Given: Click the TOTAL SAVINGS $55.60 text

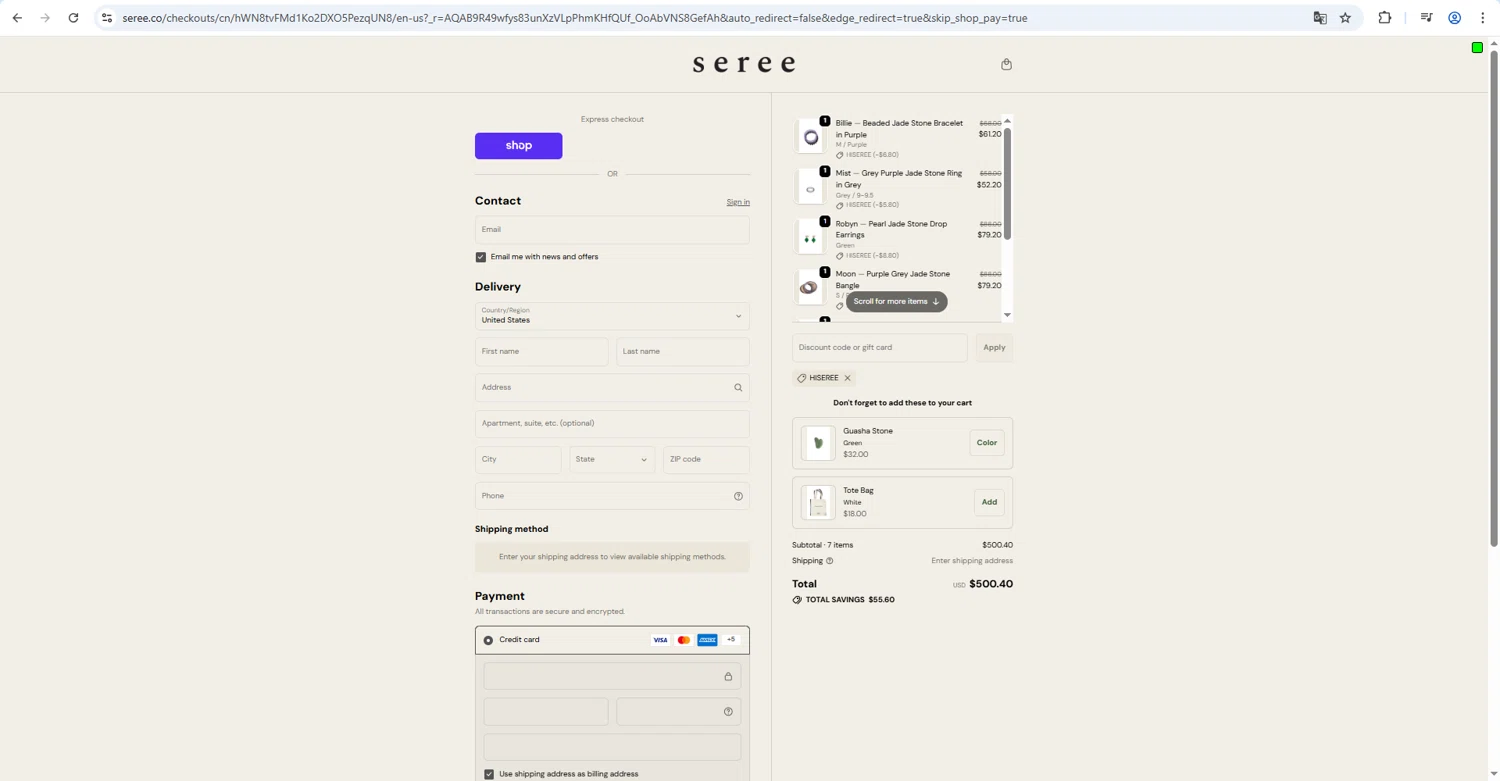Looking at the screenshot, I should point(850,600).
